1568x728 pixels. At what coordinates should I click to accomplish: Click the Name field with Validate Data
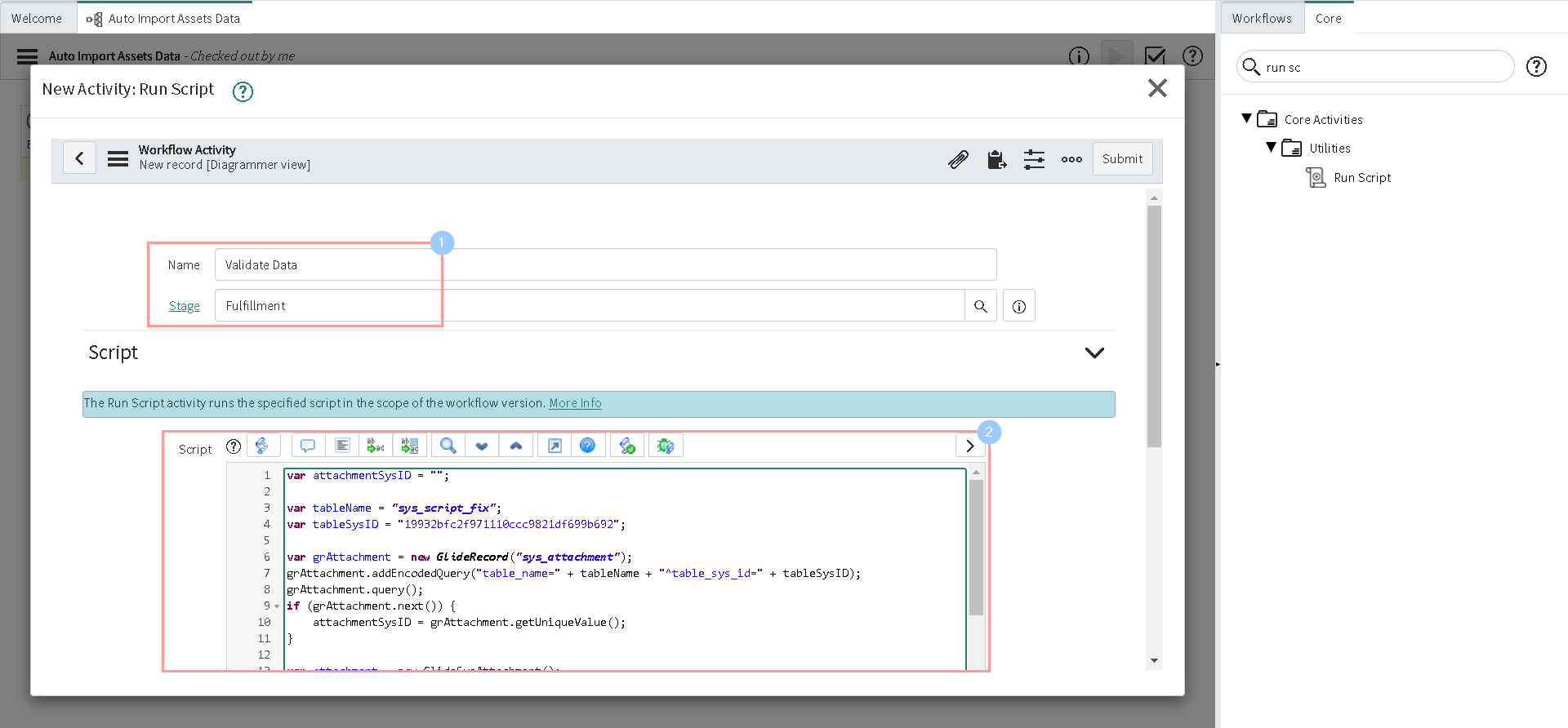(x=605, y=264)
